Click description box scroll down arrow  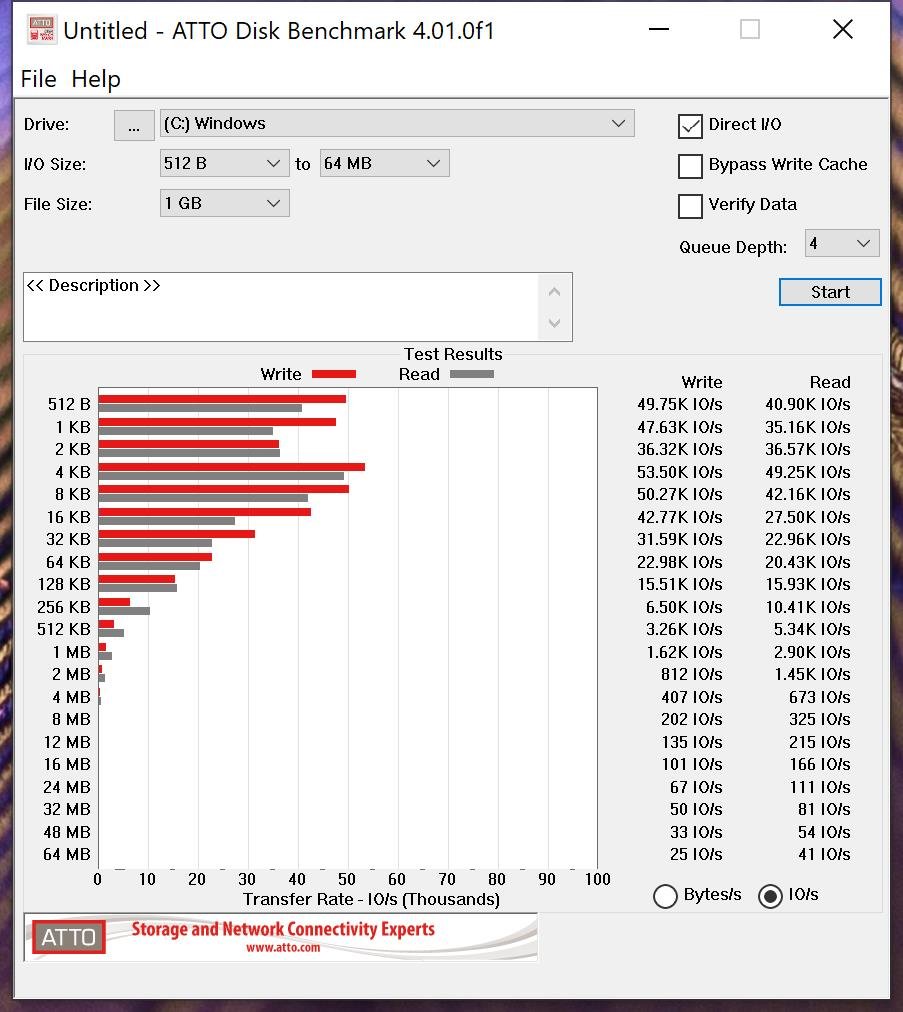pyautogui.click(x=554, y=323)
